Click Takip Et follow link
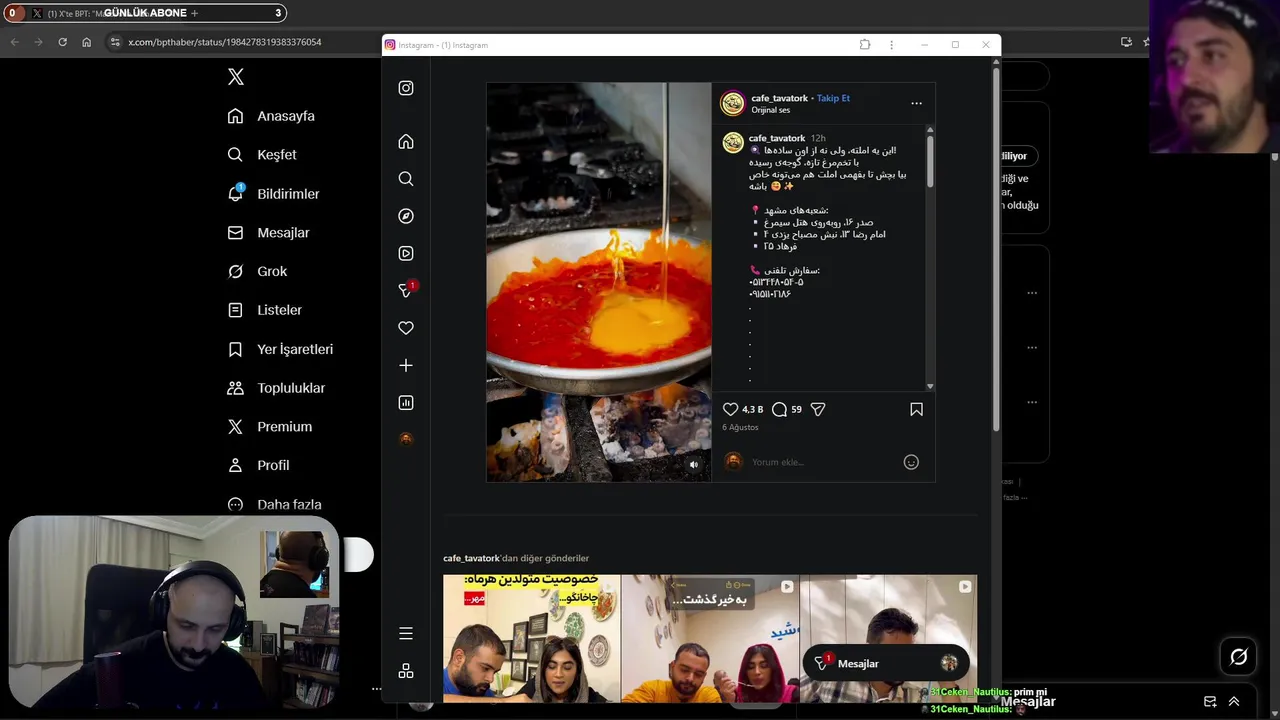 click(833, 98)
